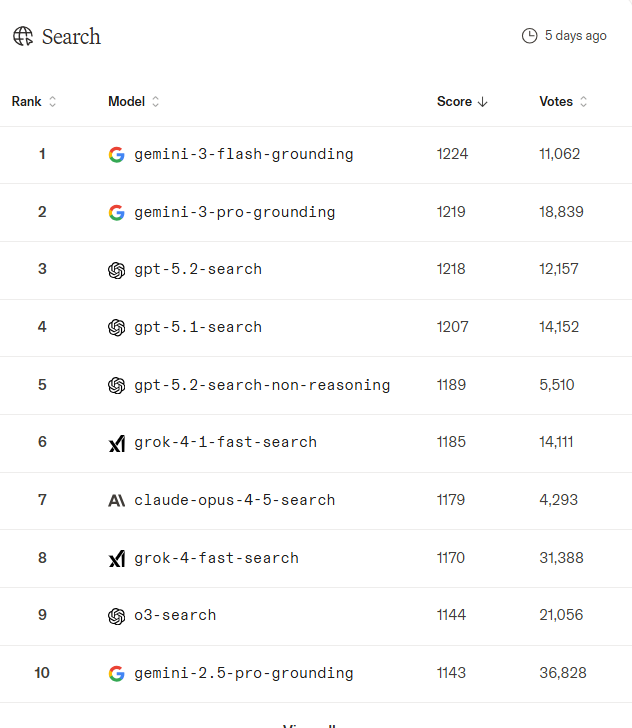Click the Score descending sort arrow
632x728 pixels.
pyautogui.click(x=482, y=102)
